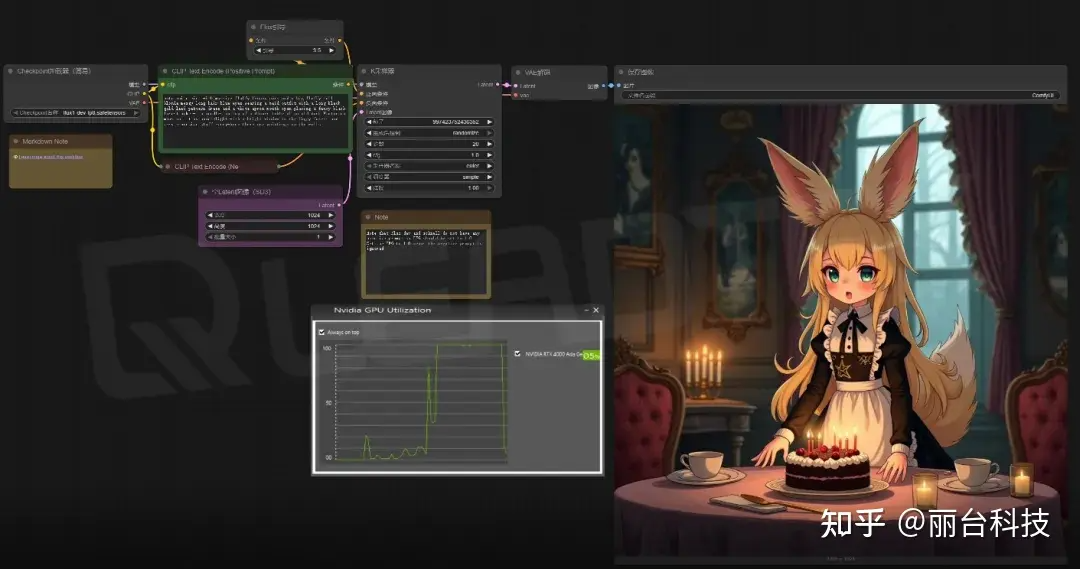Click the vae input socket on VAE decode node

[x=515, y=95]
